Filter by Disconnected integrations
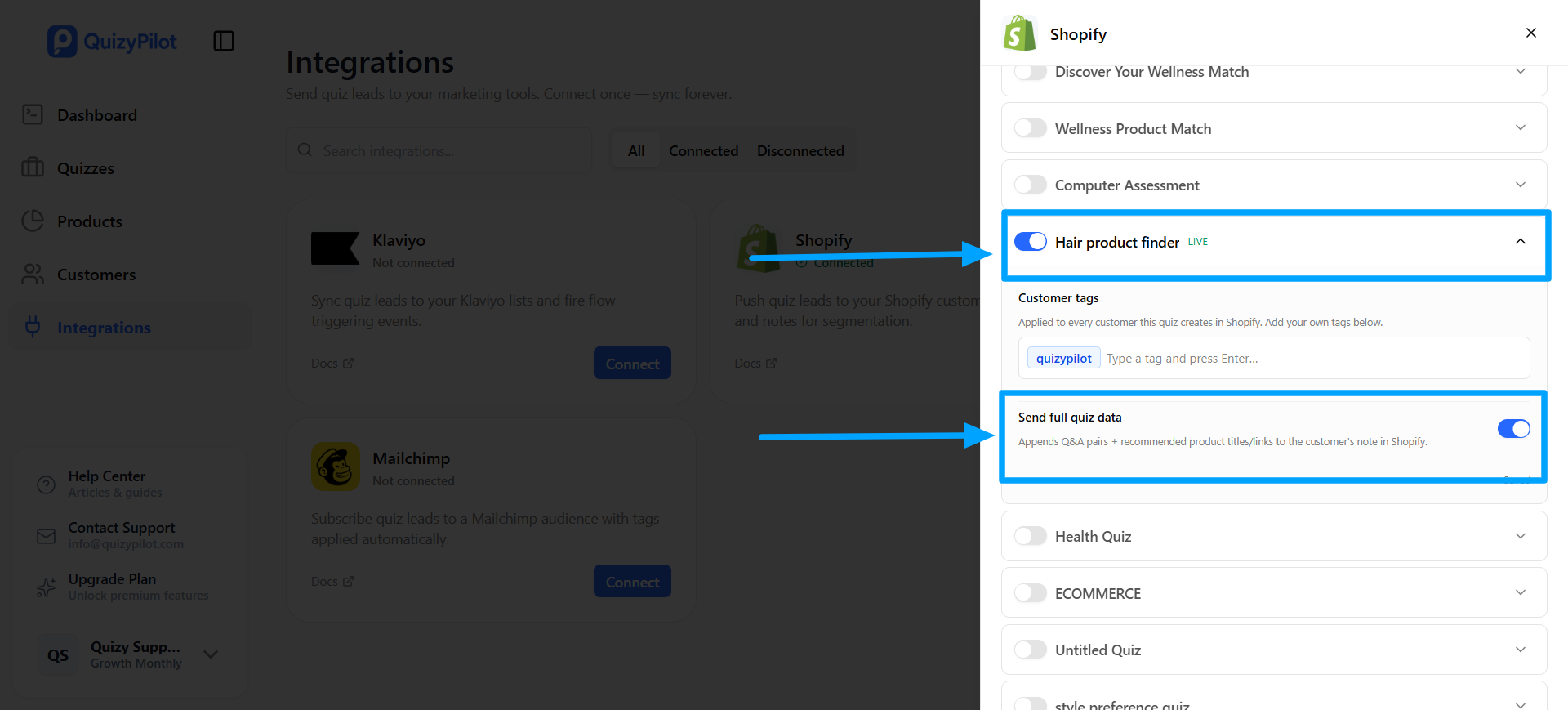The image size is (1568, 710). (x=800, y=150)
